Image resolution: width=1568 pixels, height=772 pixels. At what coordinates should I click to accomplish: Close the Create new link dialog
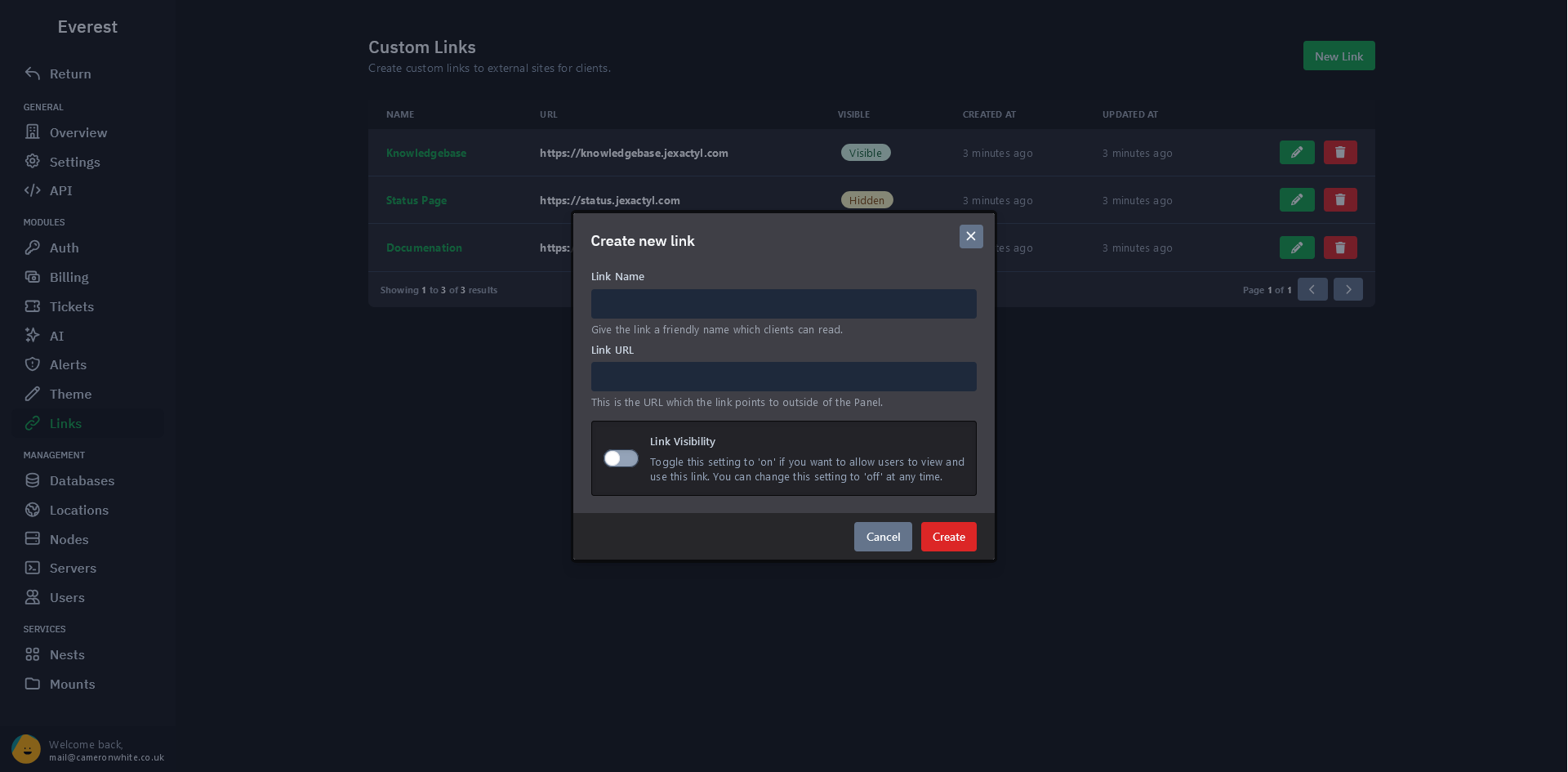point(971,236)
